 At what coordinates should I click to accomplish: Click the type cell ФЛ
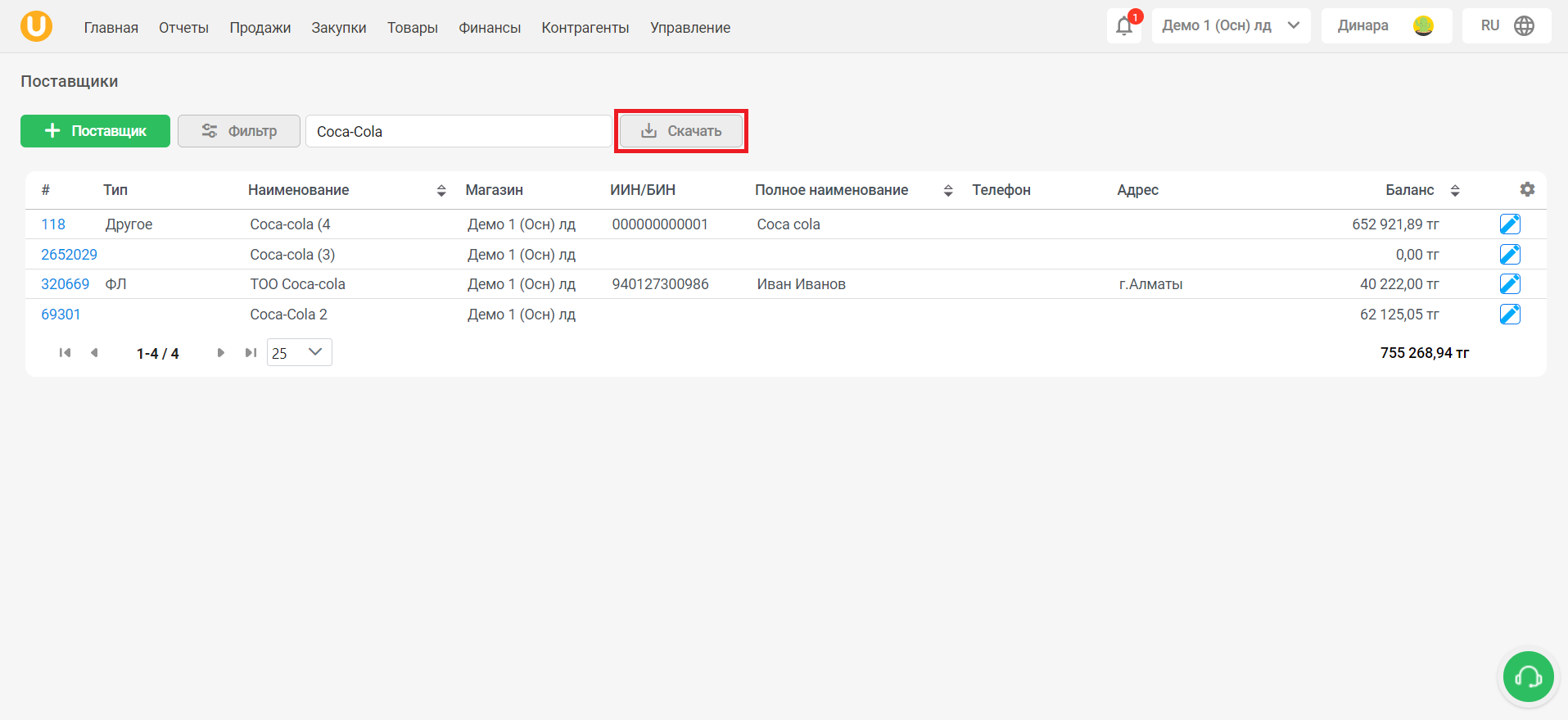[x=116, y=284]
